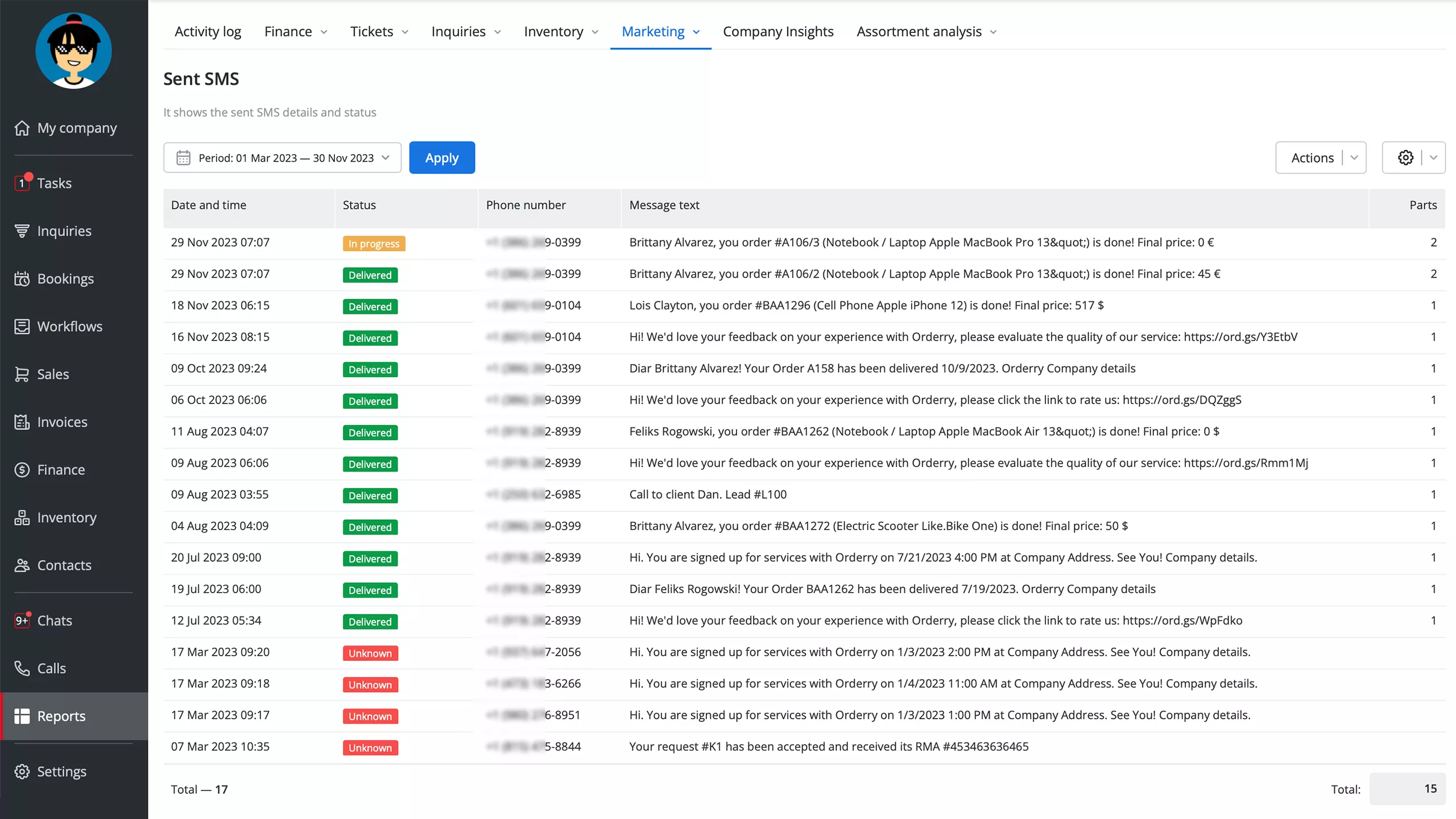Click the user avatar picture
The image size is (1456, 819).
73,51
